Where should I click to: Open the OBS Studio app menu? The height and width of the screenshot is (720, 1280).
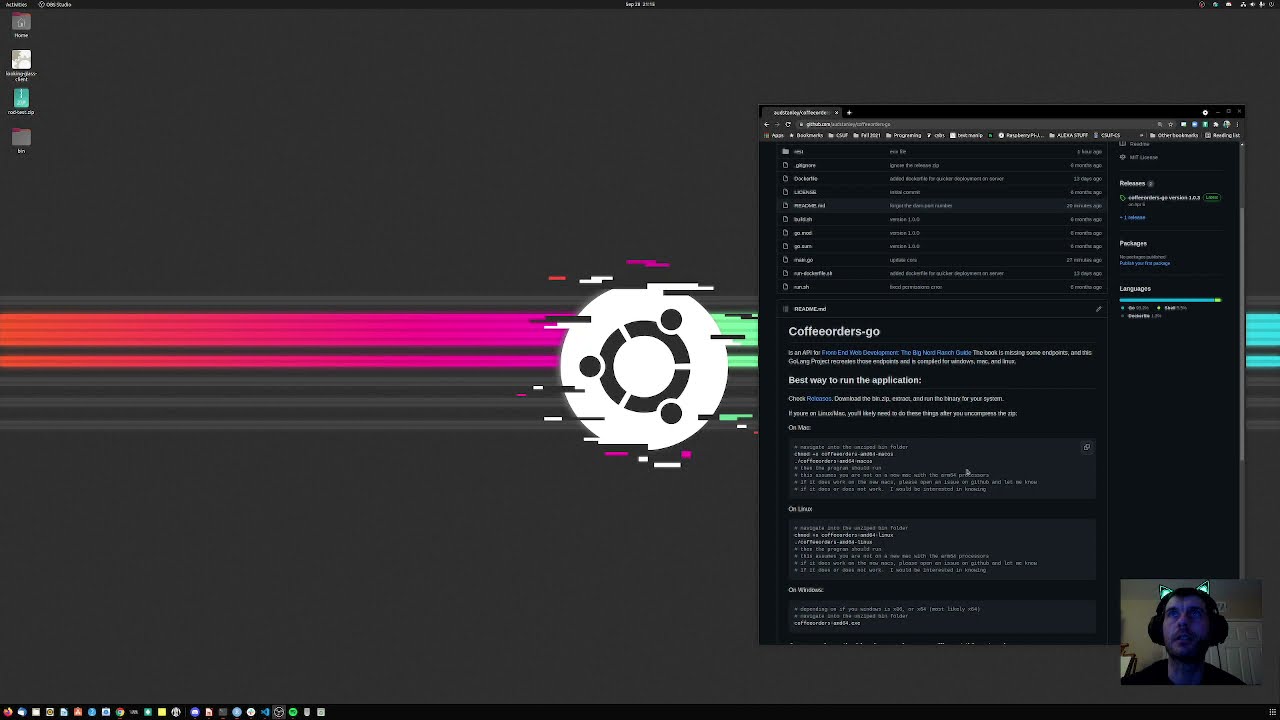pyautogui.click(x=55, y=4)
